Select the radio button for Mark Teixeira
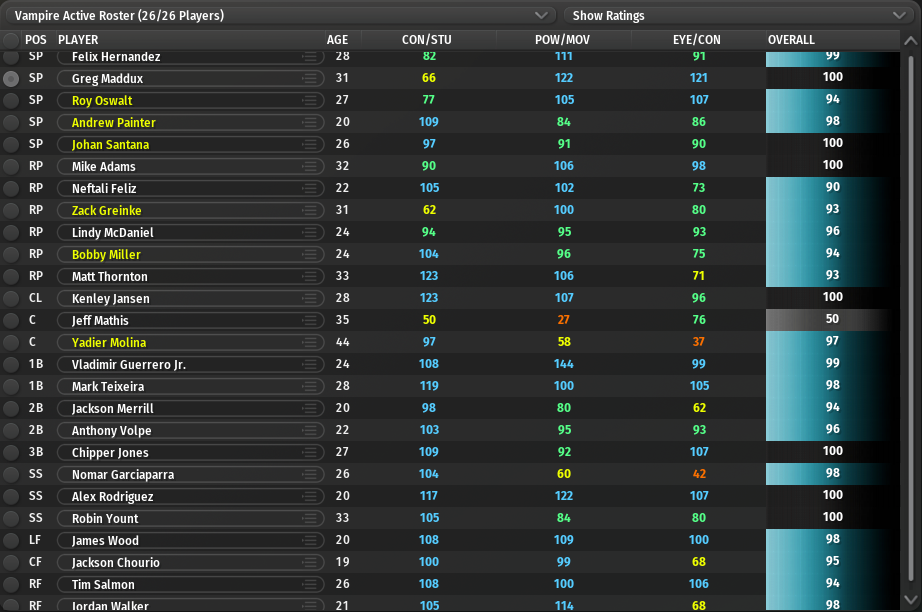The width and height of the screenshot is (922, 612). (11, 386)
